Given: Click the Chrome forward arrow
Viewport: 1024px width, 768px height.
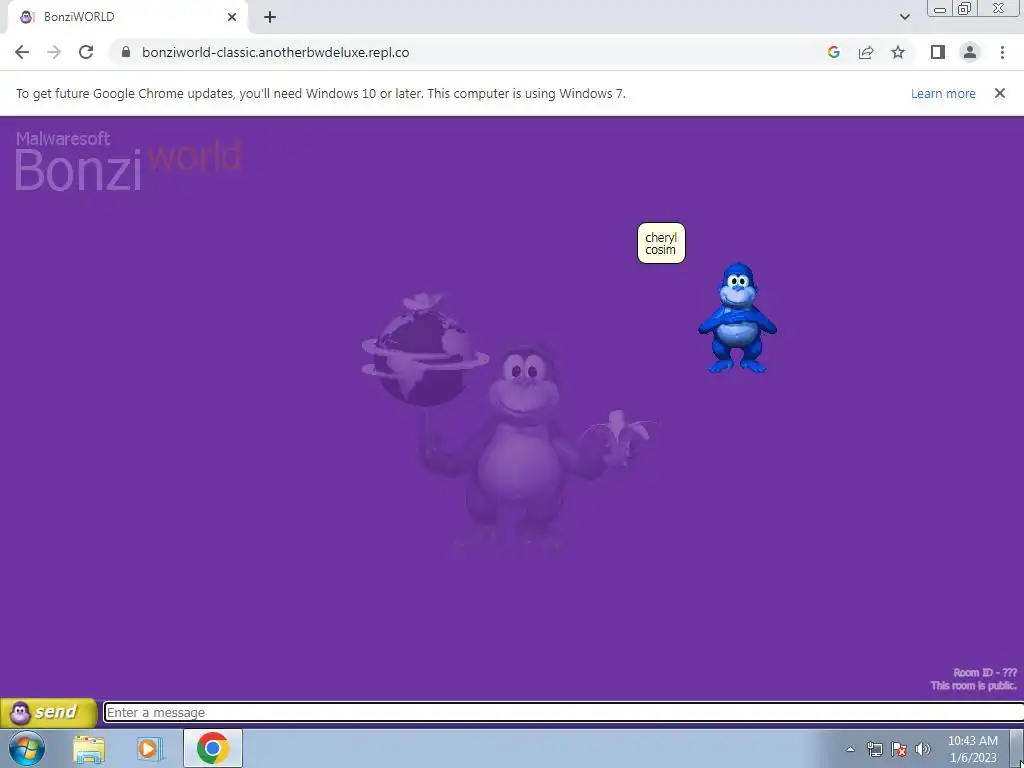Looking at the screenshot, I should (54, 52).
